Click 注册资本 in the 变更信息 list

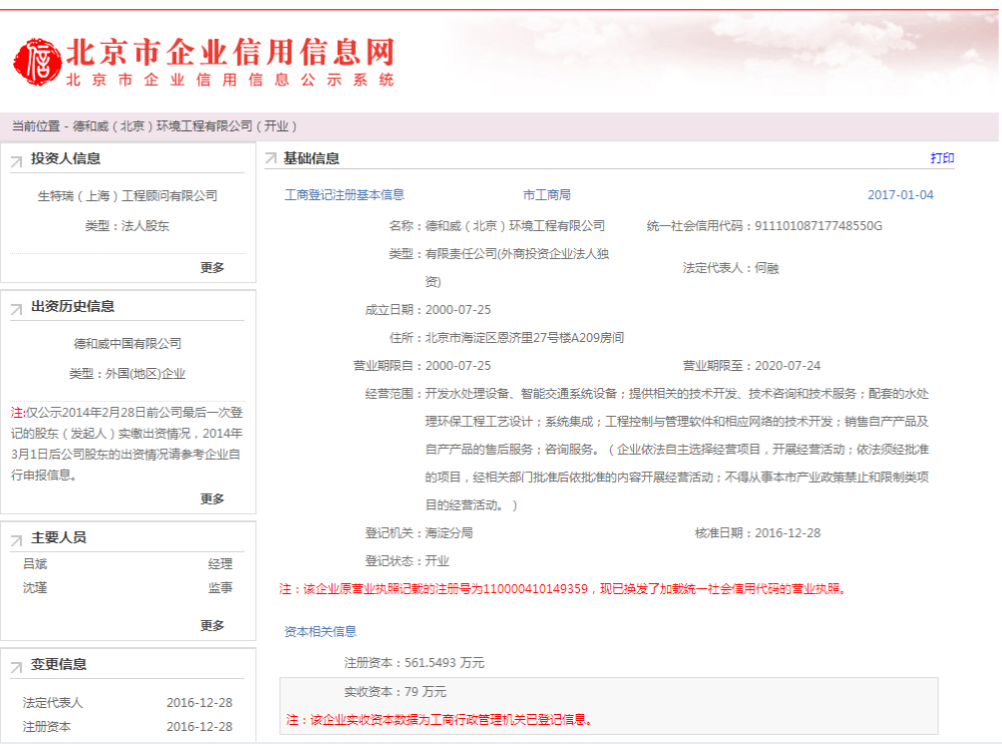47,727
